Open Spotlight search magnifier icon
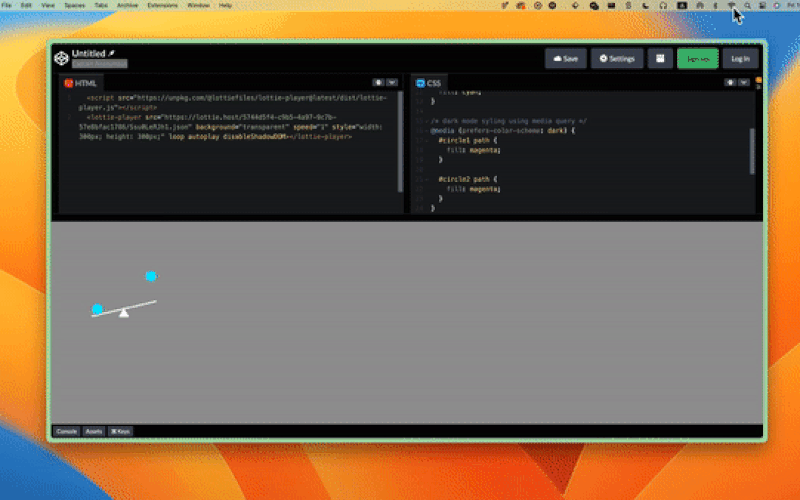 [x=747, y=5]
